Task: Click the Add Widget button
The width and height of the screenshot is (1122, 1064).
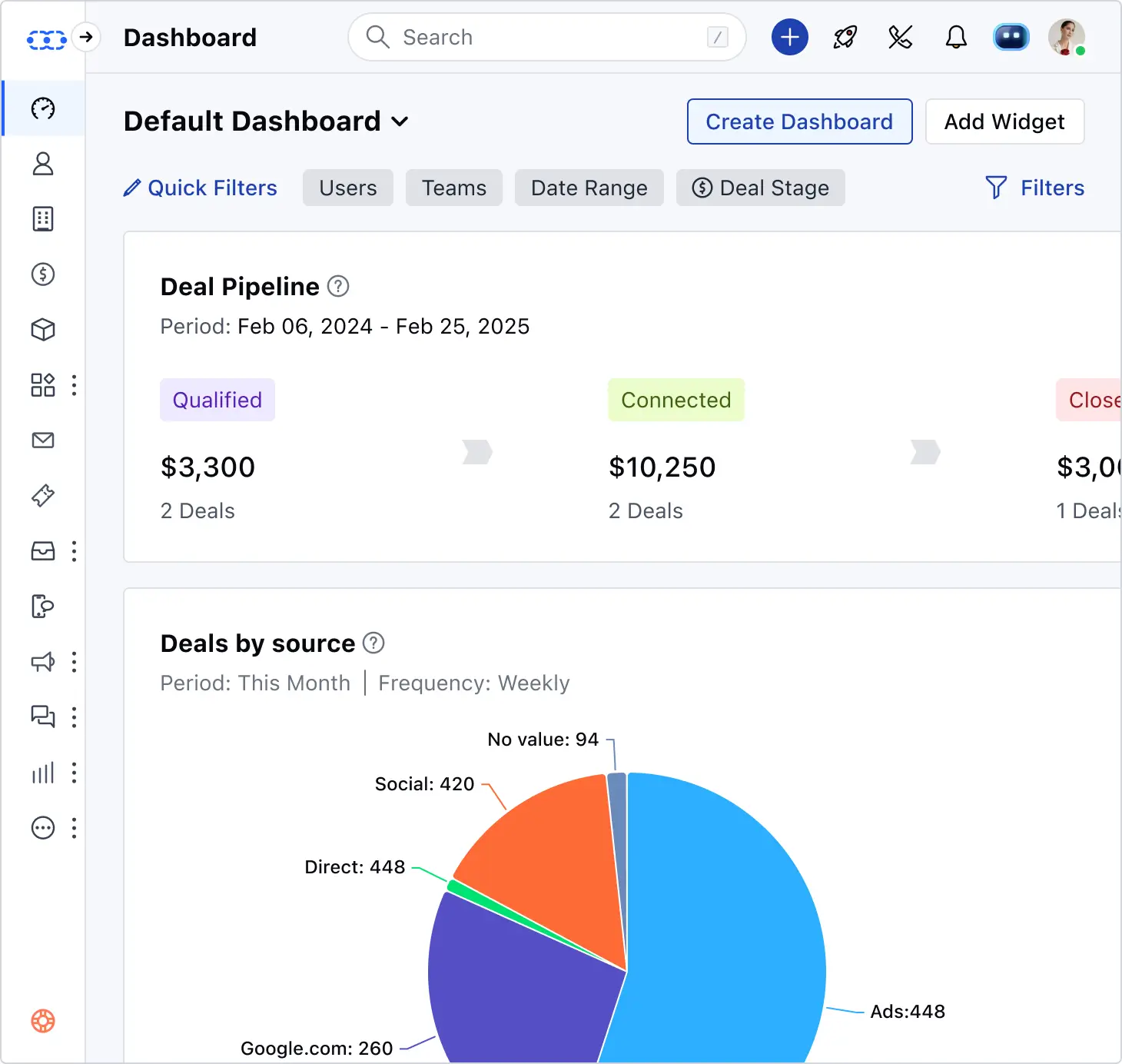Action: pos(1004,121)
